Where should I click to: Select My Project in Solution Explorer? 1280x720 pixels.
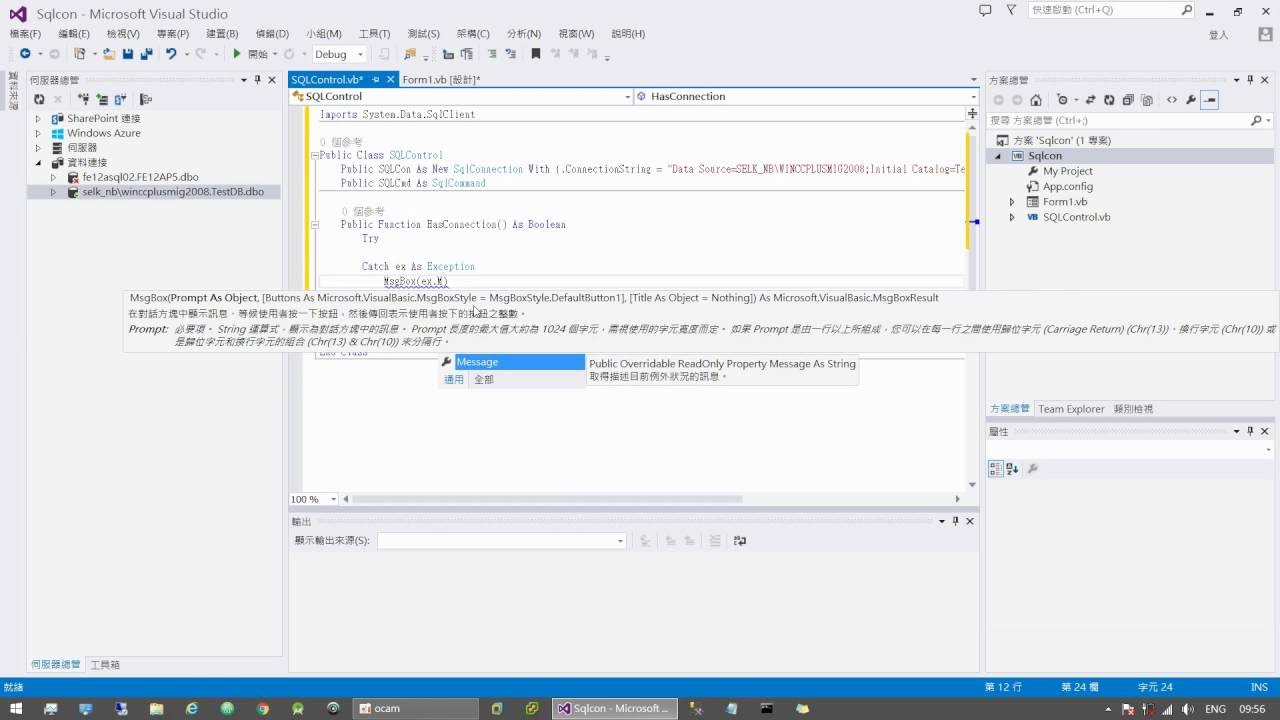(x=1068, y=171)
